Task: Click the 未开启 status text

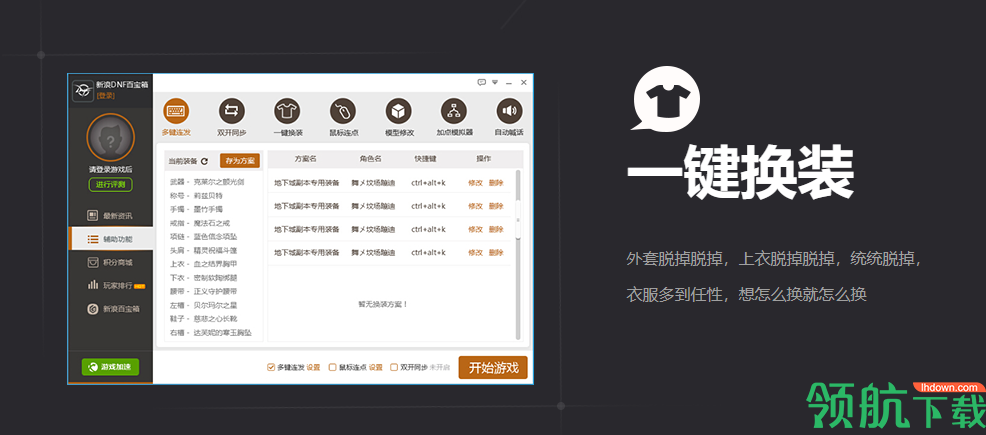Action: [440, 367]
